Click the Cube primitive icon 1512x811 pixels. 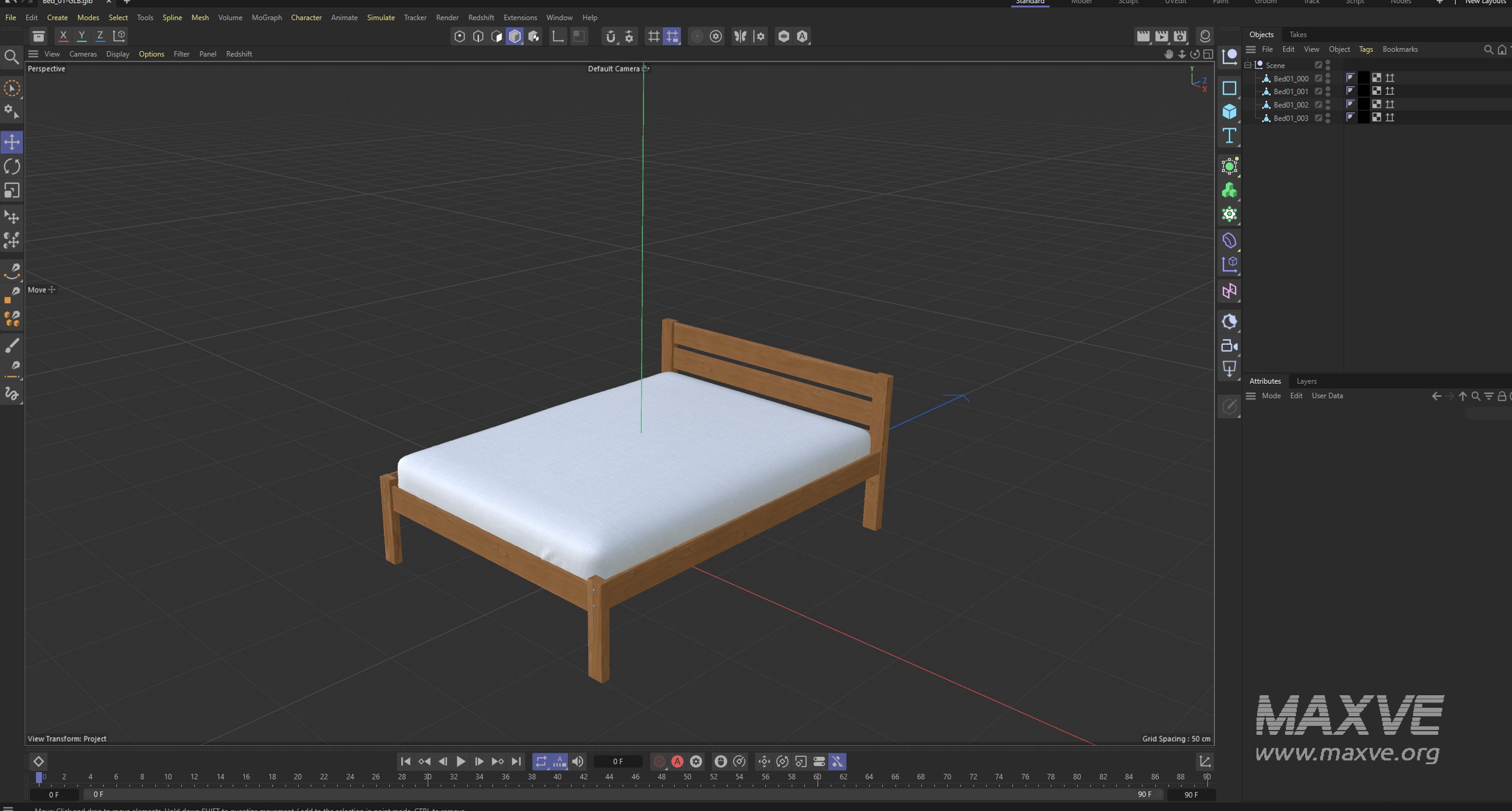[1229, 112]
